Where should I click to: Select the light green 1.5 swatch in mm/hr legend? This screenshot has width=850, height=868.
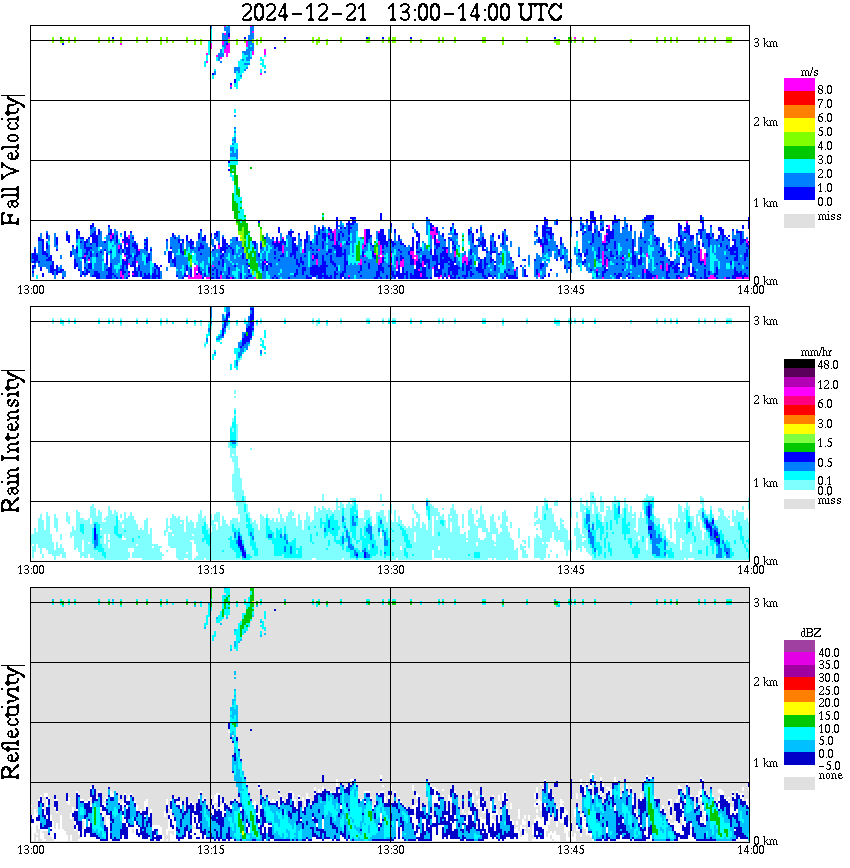(x=799, y=438)
